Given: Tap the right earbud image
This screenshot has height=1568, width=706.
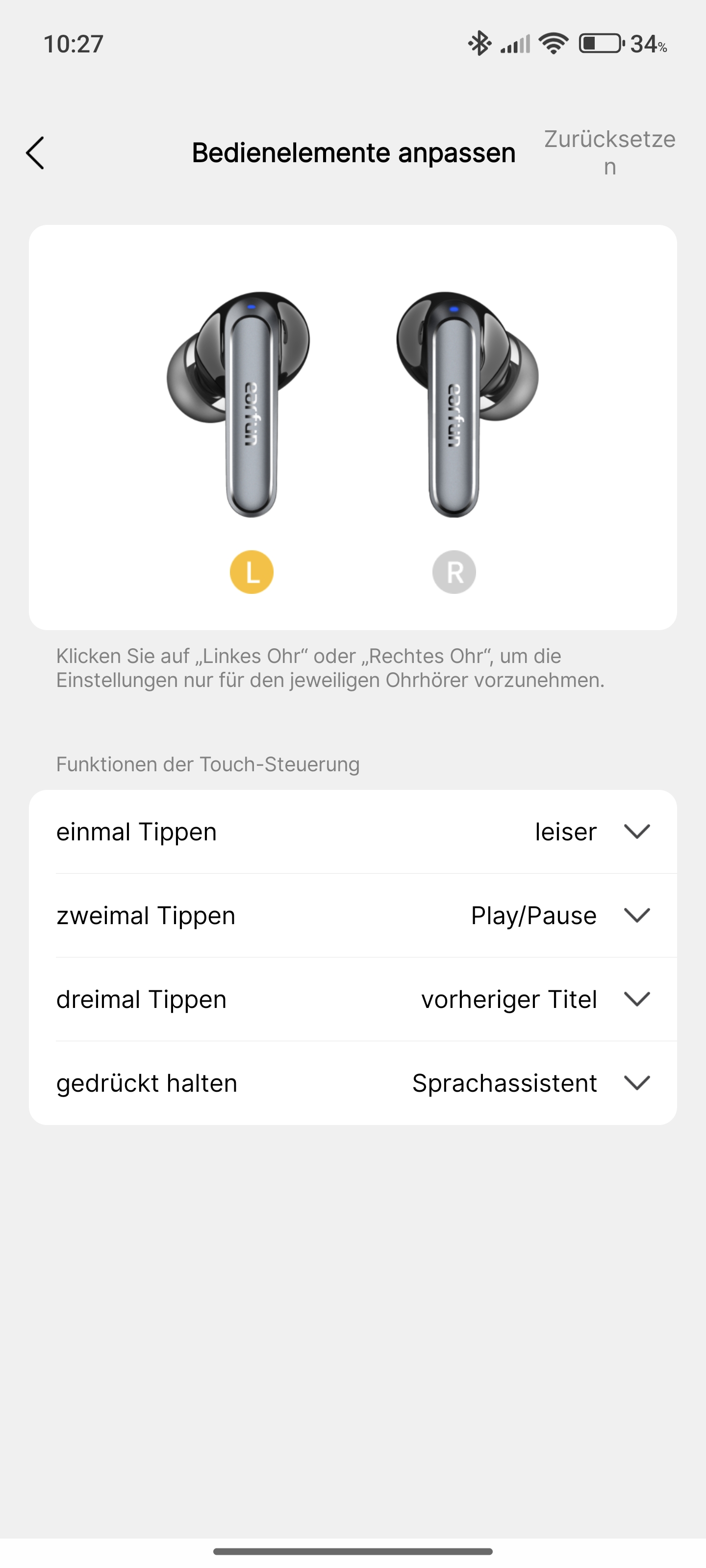Looking at the screenshot, I should (467, 404).
